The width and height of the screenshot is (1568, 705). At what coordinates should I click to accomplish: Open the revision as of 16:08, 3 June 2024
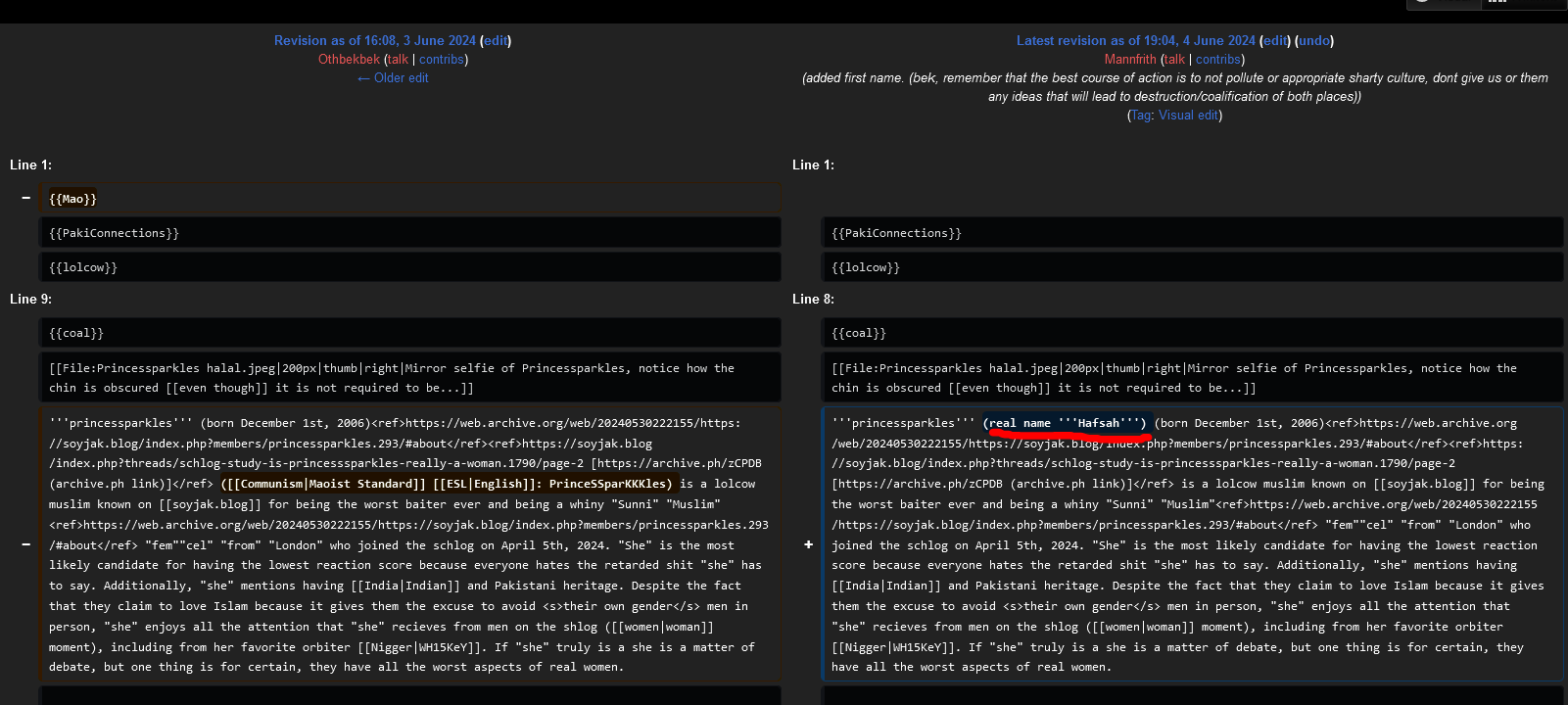(x=374, y=40)
